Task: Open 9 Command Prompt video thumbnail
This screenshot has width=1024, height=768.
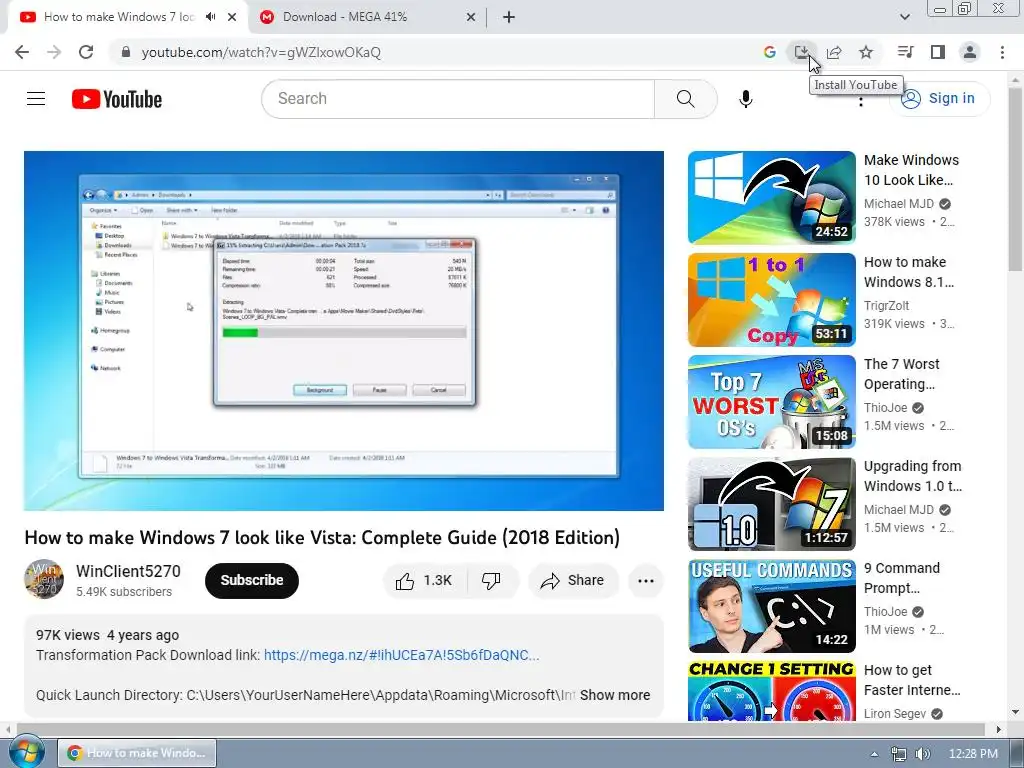Action: pos(771,605)
